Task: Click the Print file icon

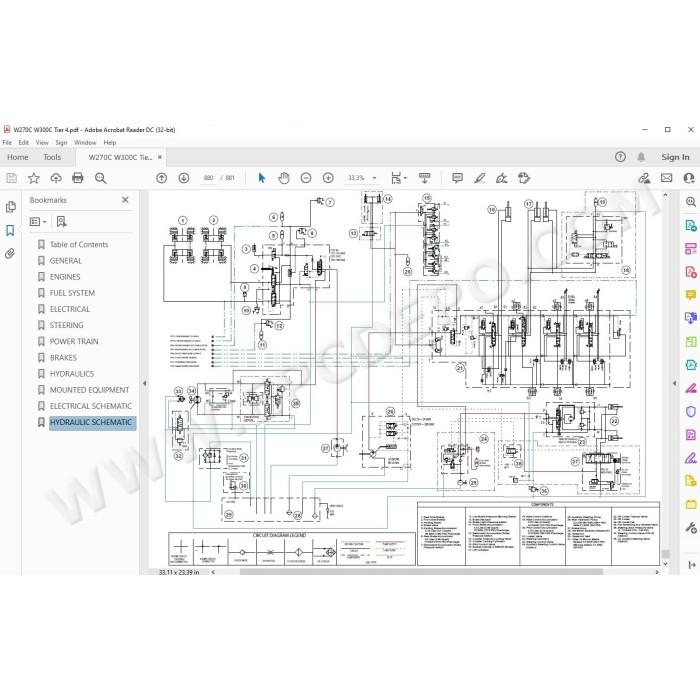Action: pyautogui.click(x=78, y=178)
